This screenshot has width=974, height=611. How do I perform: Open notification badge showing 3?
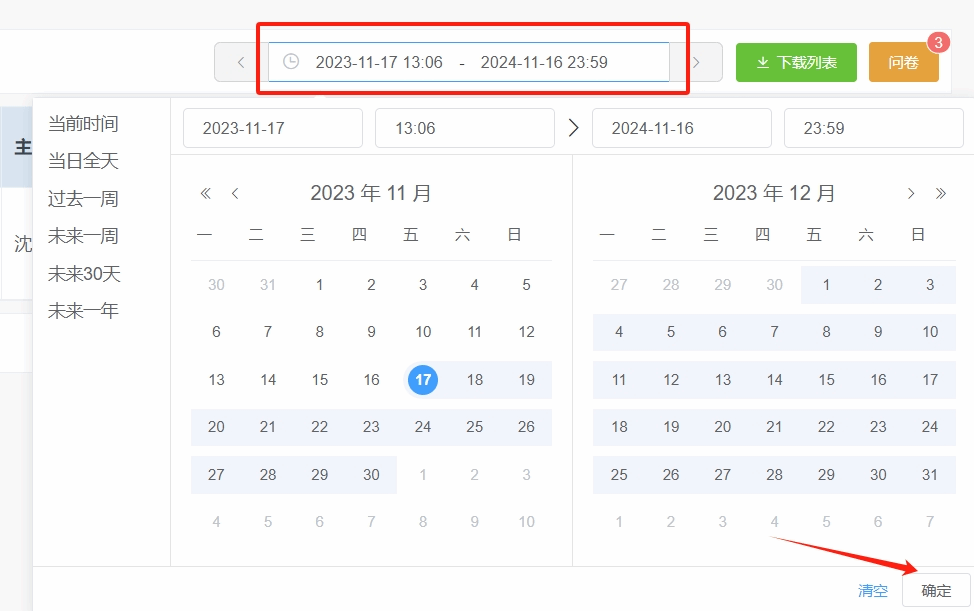[x=938, y=42]
